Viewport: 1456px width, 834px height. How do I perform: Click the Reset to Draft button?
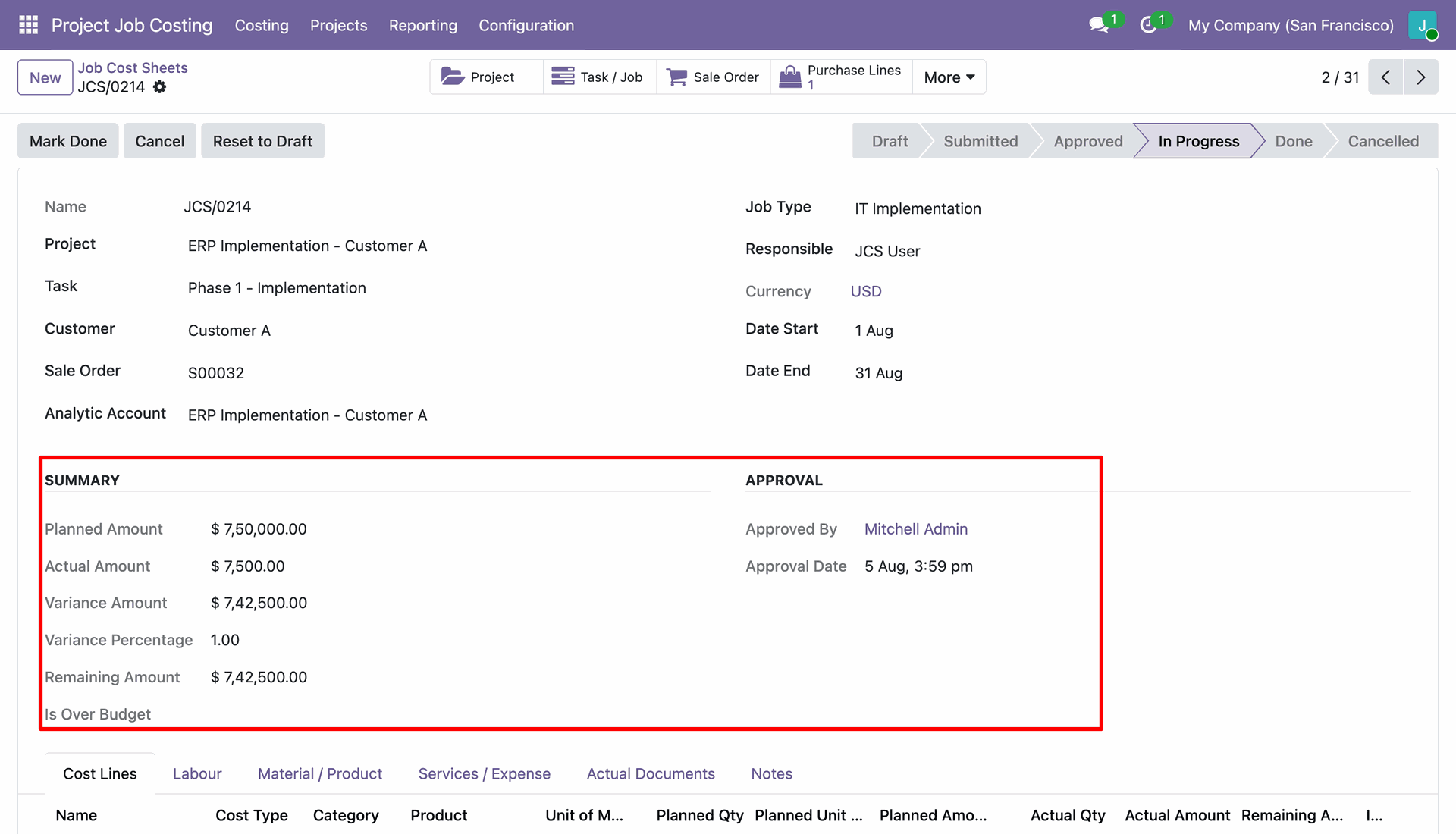click(262, 141)
